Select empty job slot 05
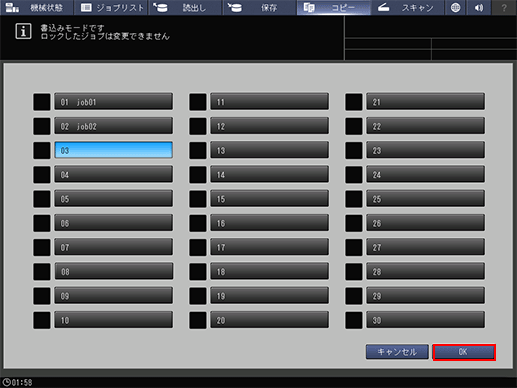 [113, 199]
